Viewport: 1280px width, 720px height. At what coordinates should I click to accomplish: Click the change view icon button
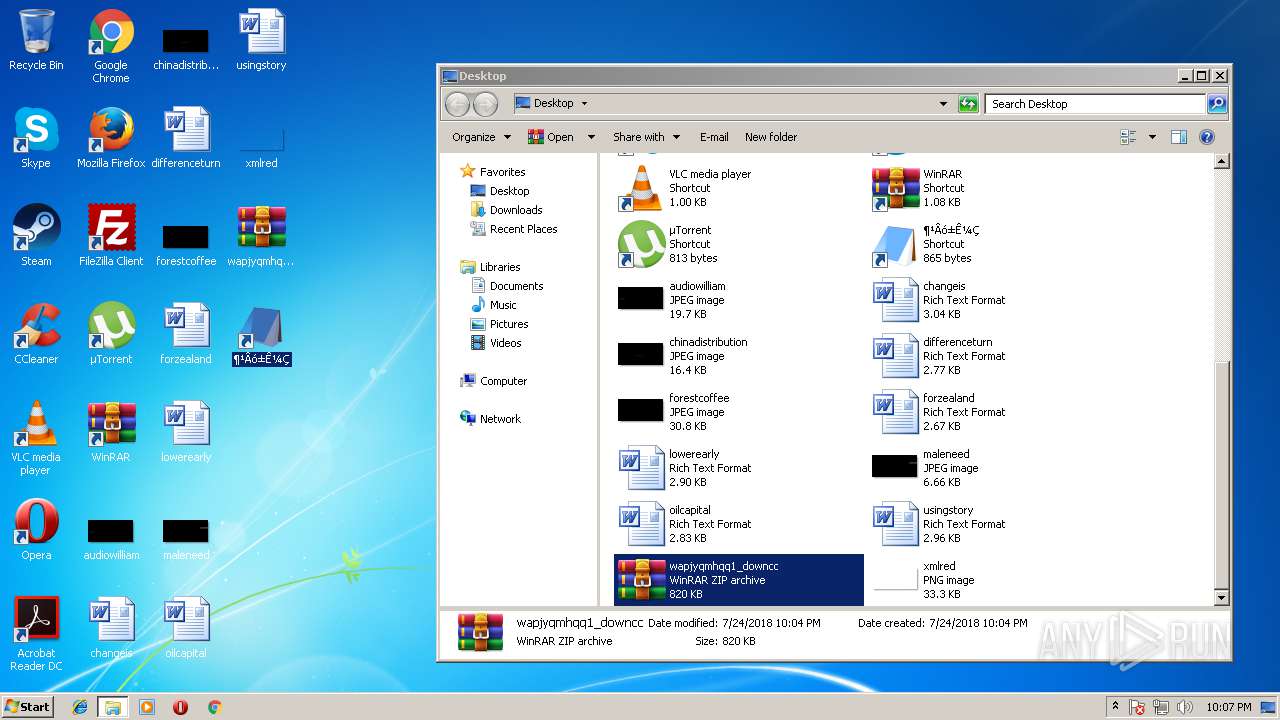[x=1129, y=137]
